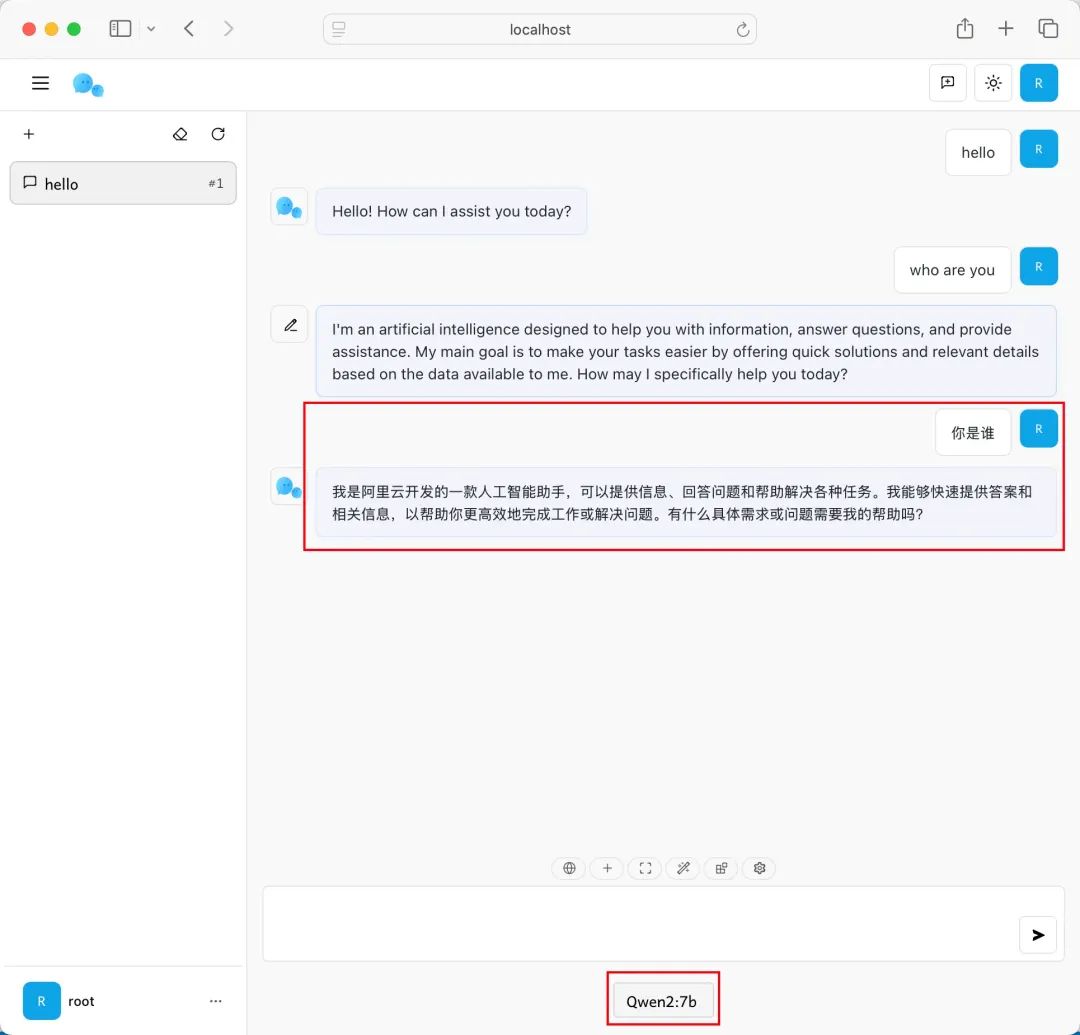The height and width of the screenshot is (1035, 1080).
Task: Click the root user avatar at sidebar bottom
Action: coord(41,1001)
